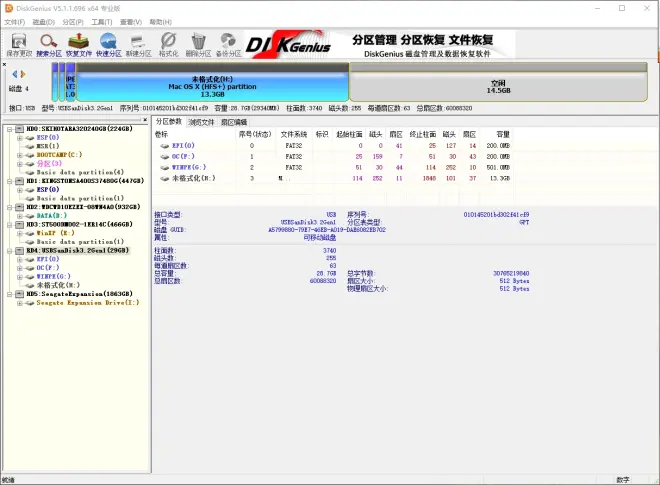The width and height of the screenshot is (660, 485).
Task: Click the 13.3GB capacity cell
Action: [500, 179]
